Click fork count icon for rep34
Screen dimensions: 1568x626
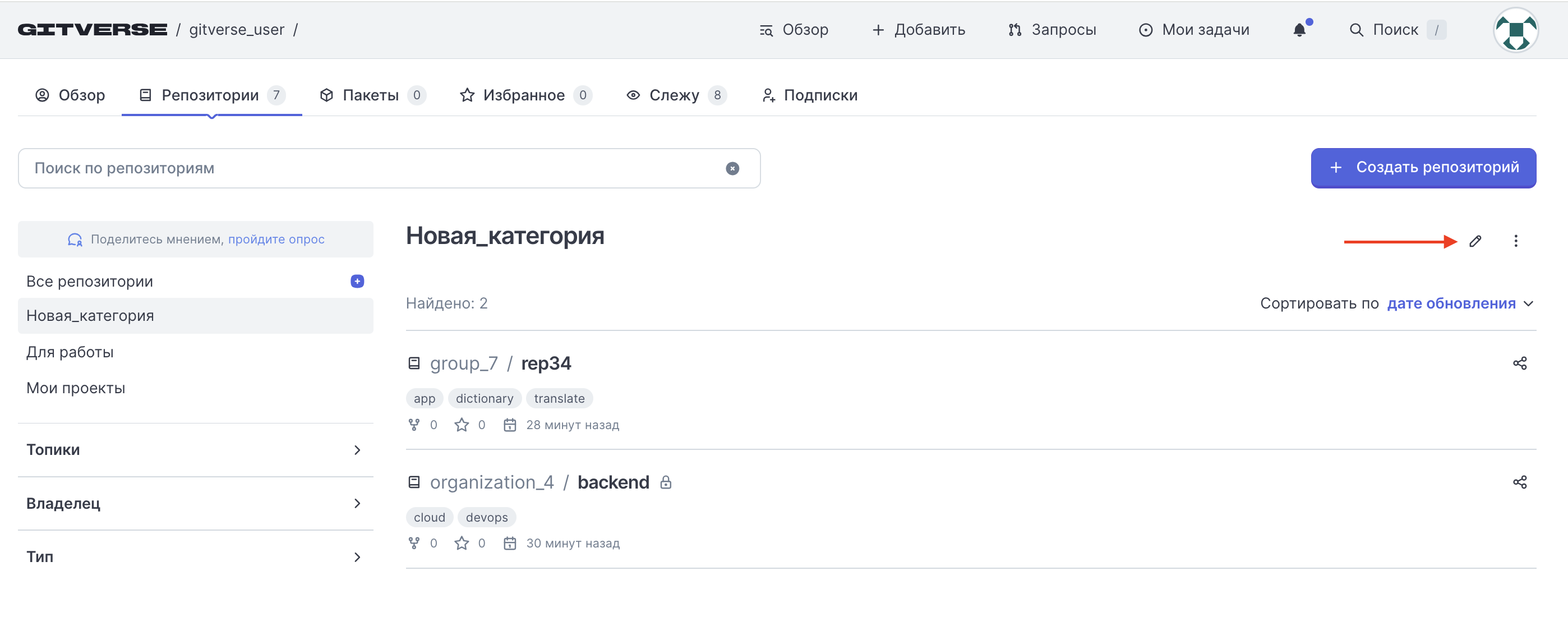[414, 425]
